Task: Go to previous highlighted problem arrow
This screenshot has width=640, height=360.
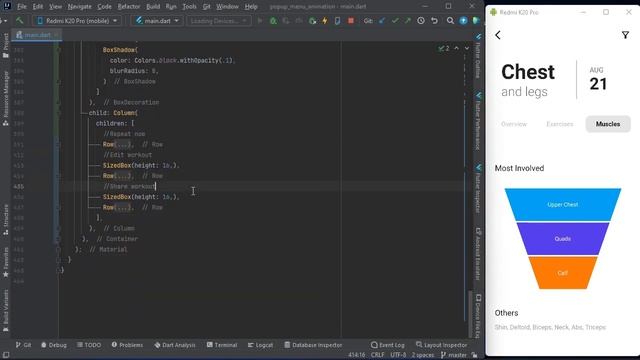Action: point(456,48)
